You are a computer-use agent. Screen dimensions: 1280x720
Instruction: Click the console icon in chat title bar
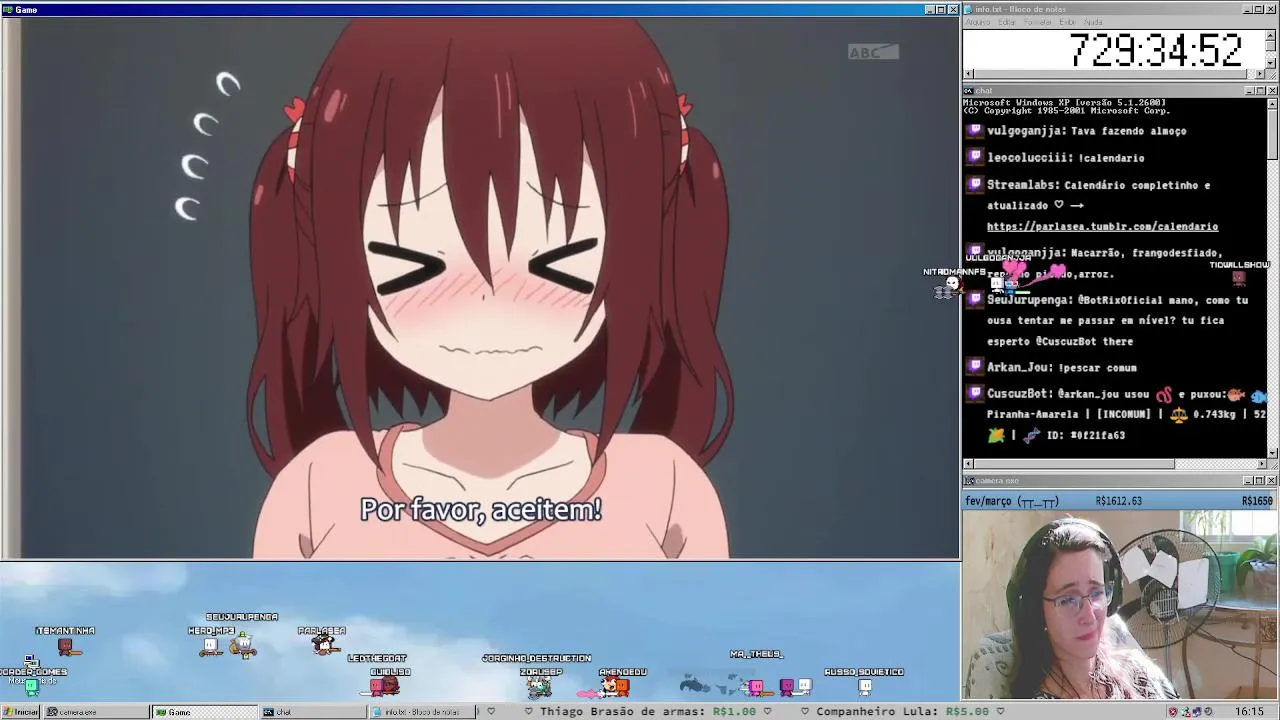pyautogui.click(x=969, y=91)
